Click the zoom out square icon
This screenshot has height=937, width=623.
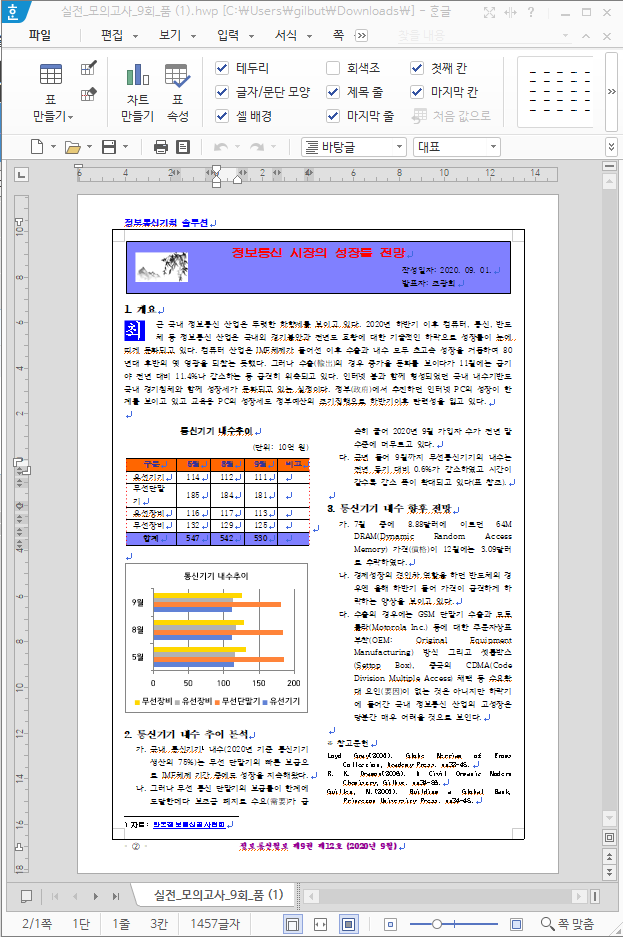[390, 924]
